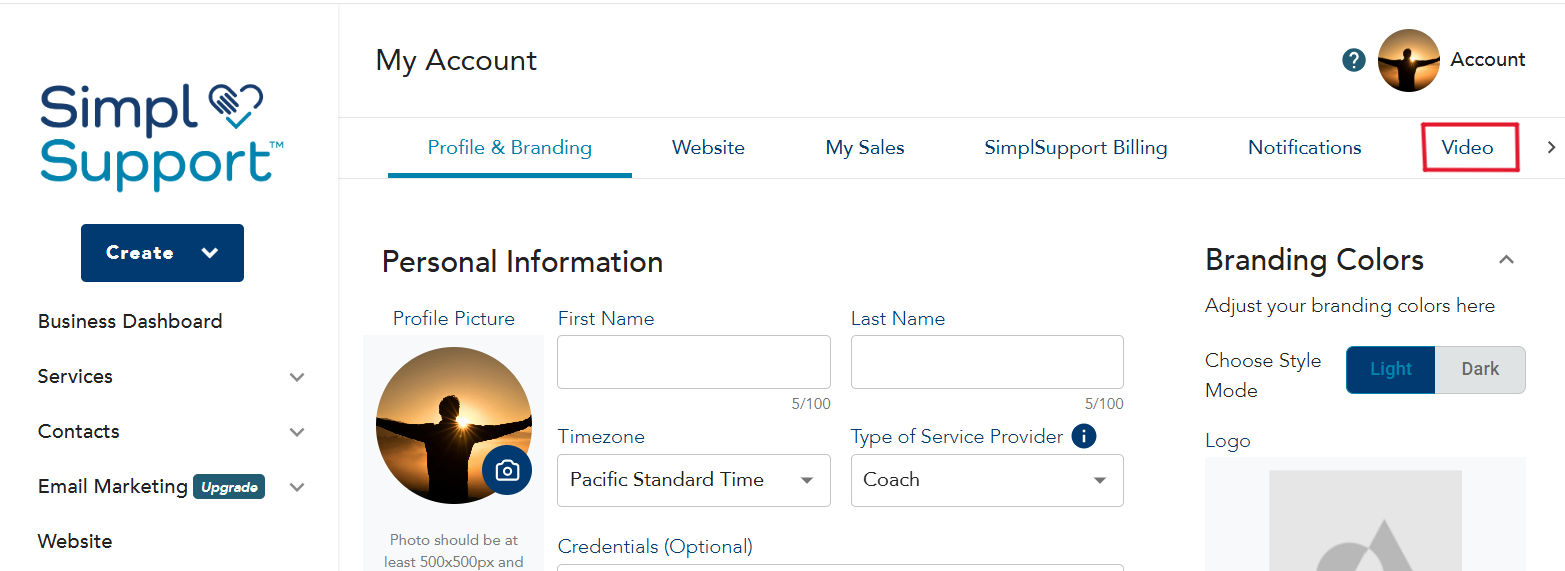The height and width of the screenshot is (571, 1565).
Task: Open Email Marketing in the sidebar
Action: click(113, 486)
